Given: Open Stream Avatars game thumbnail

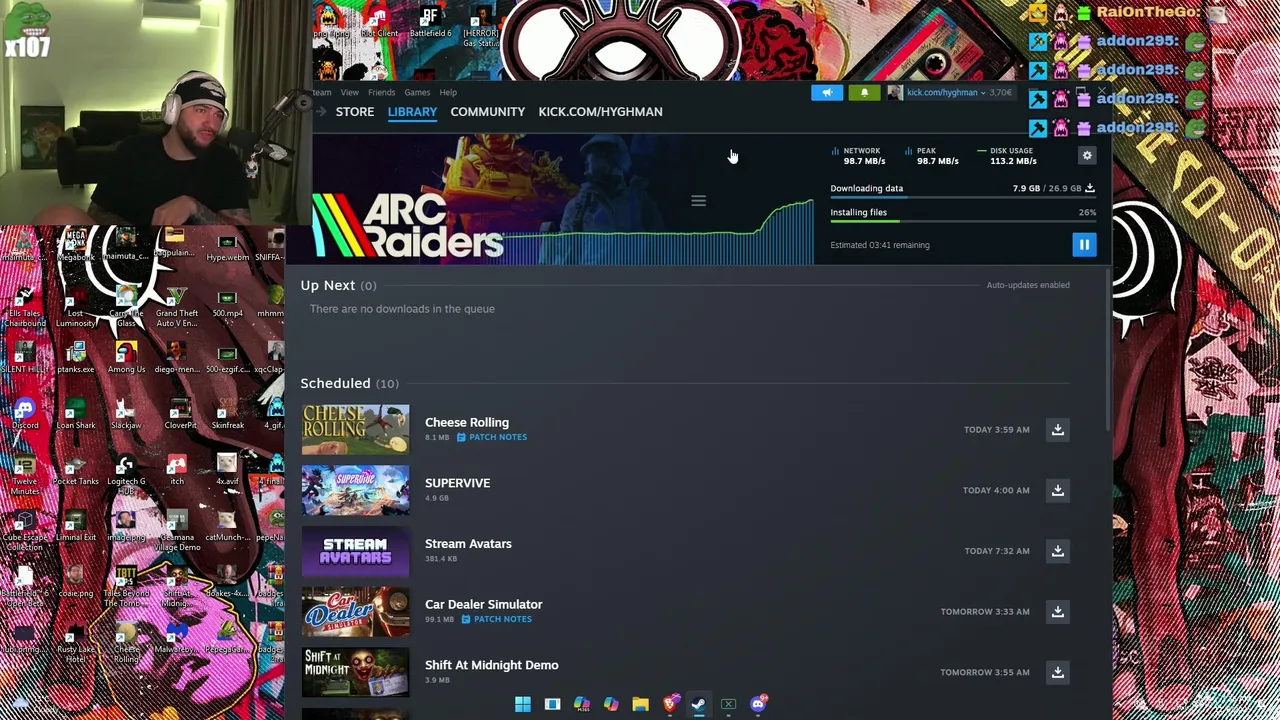Looking at the screenshot, I should point(355,551).
